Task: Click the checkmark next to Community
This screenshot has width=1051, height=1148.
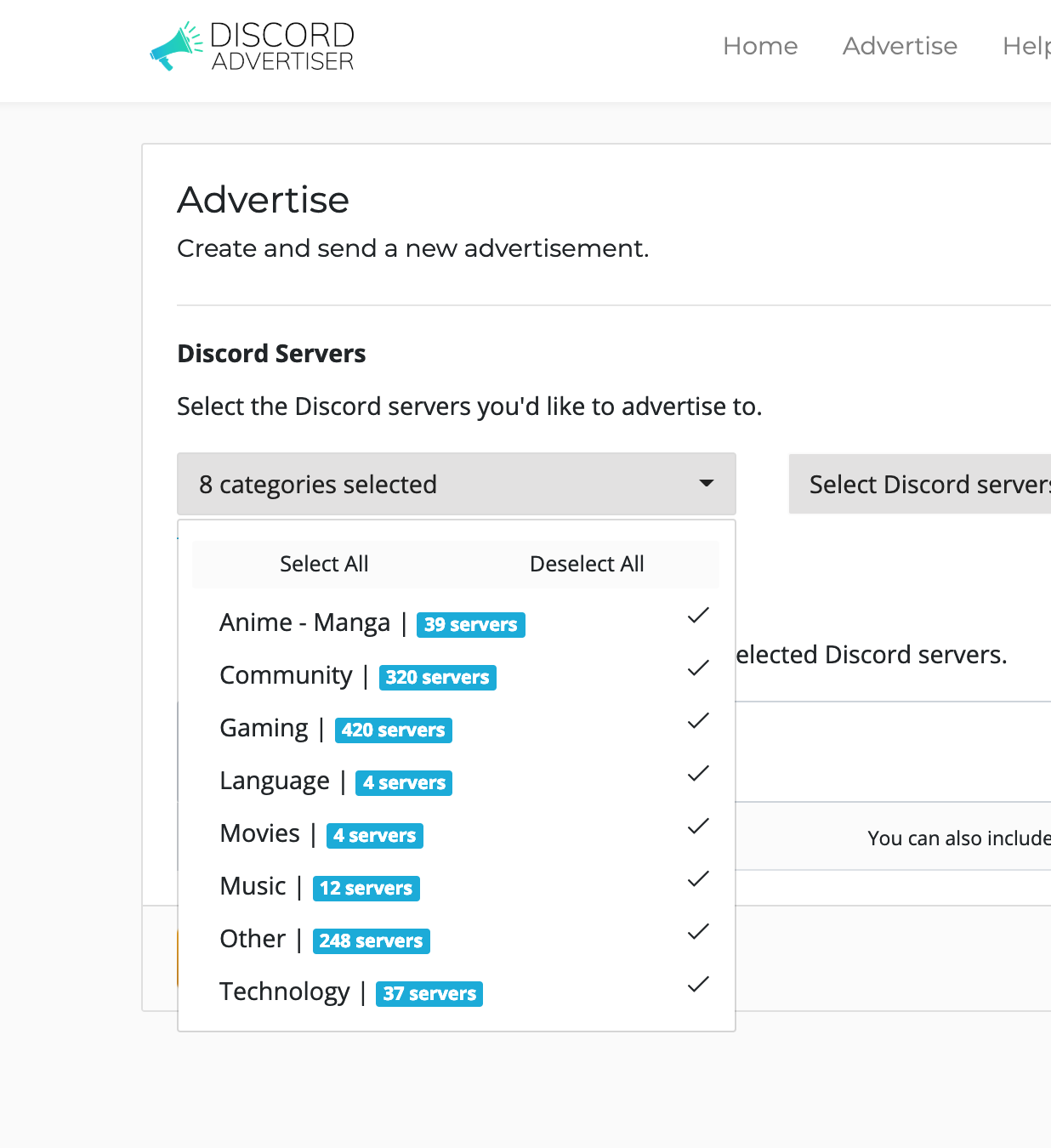Action: coord(698,668)
